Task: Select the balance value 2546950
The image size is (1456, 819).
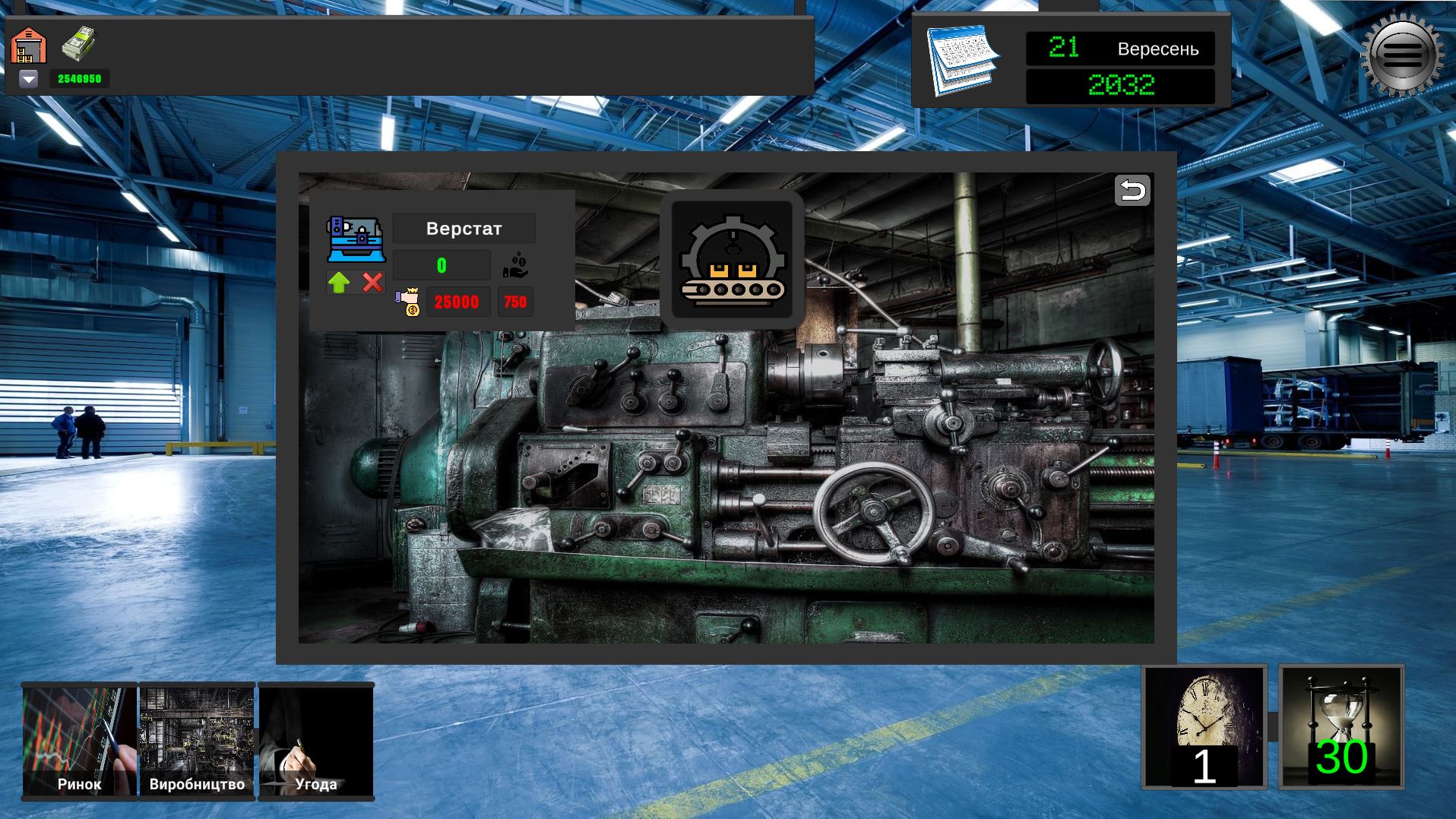Action: (80, 79)
